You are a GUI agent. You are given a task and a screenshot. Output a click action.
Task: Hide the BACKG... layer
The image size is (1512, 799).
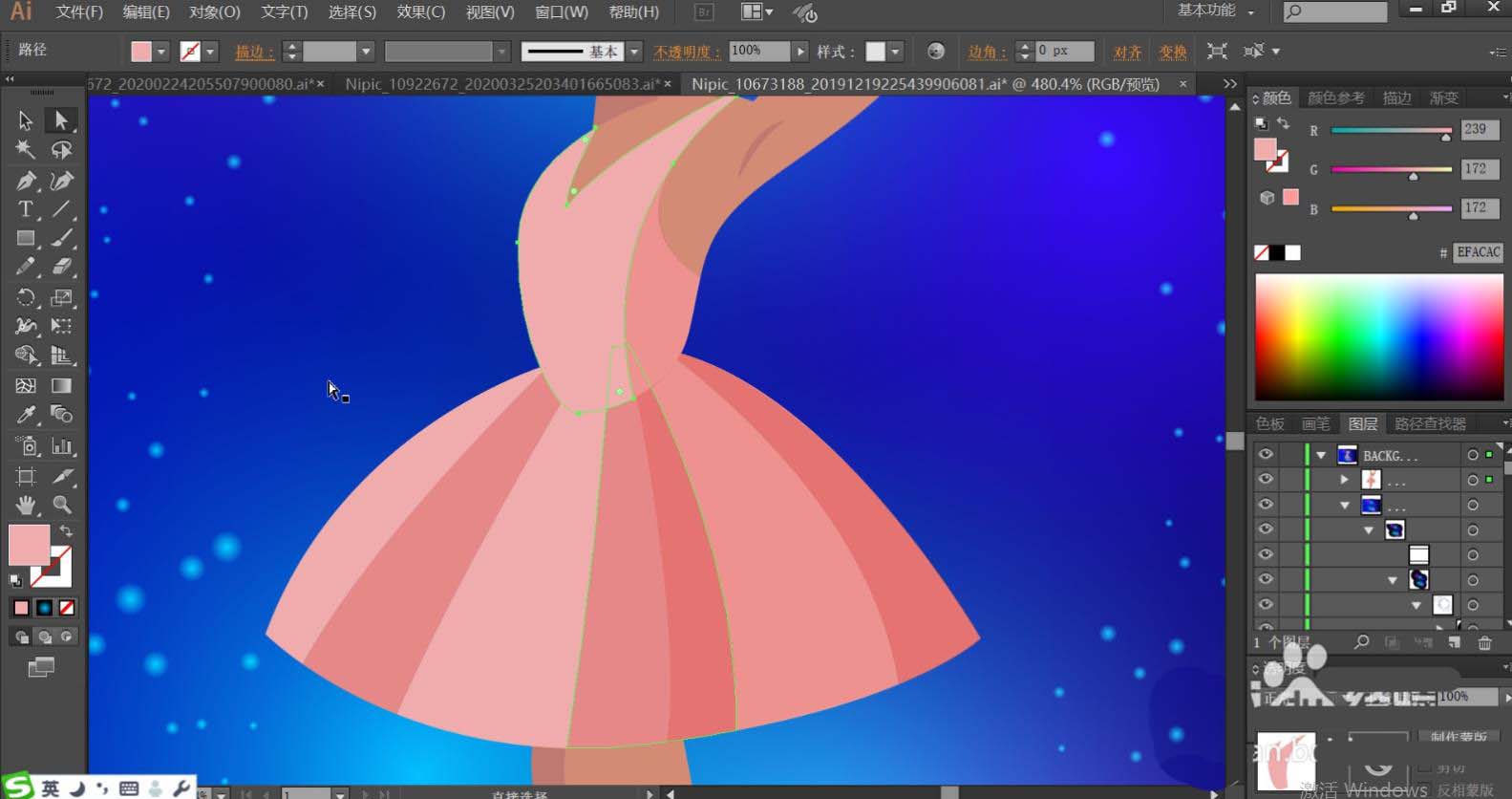point(1266,455)
